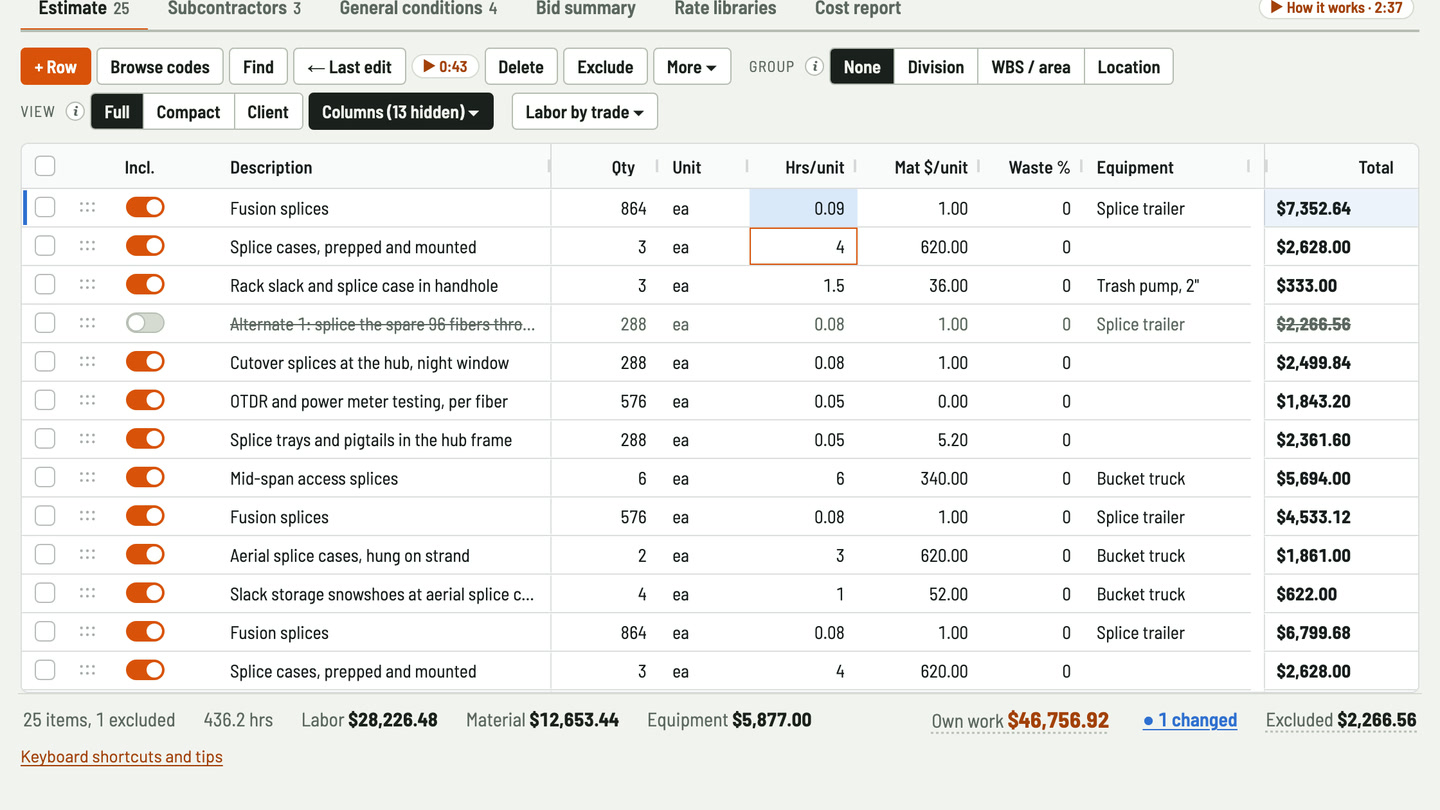This screenshot has height=810, width=1440.
Task: Select the Qty cell showing 576 for OTDR testing
Action: point(604,401)
